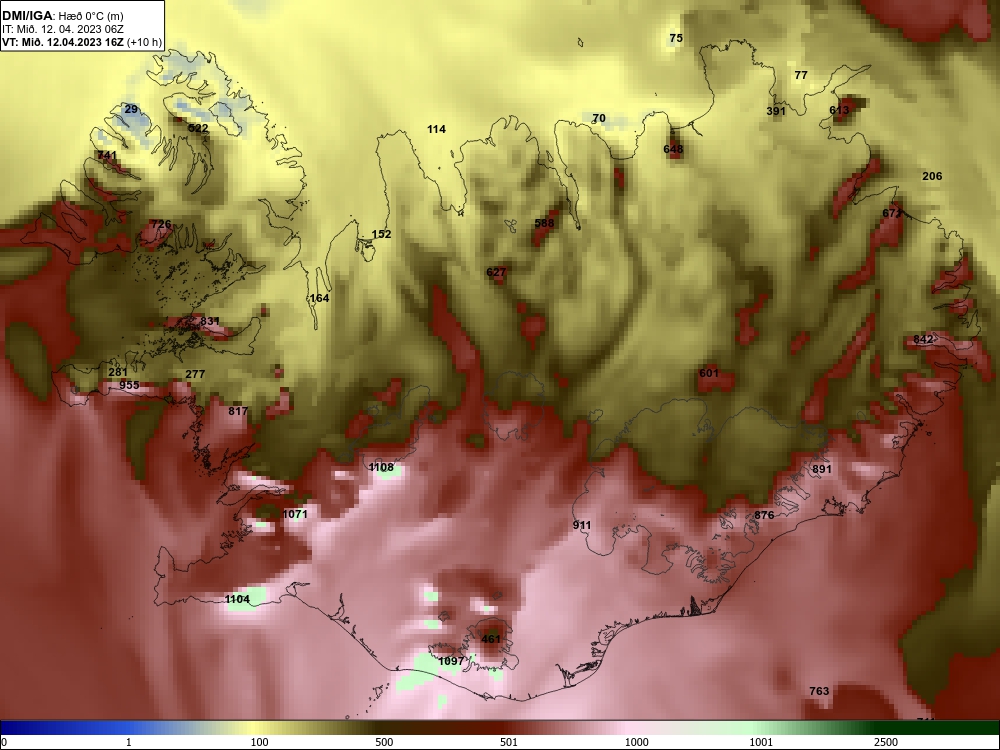Select the 955 value label
This screenshot has width=1000, height=750.
[x=129, y=385]
